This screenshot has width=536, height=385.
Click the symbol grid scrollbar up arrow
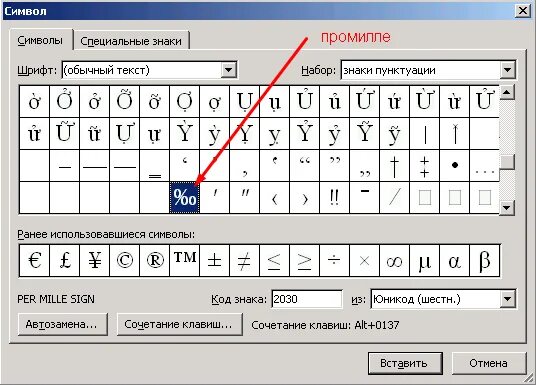pos(507,92)
